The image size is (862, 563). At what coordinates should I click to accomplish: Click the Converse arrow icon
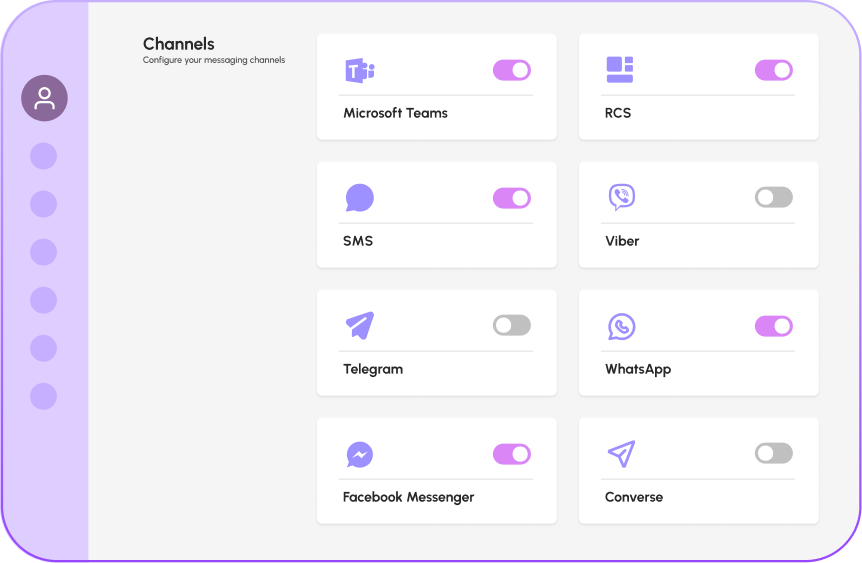[622, 454]
